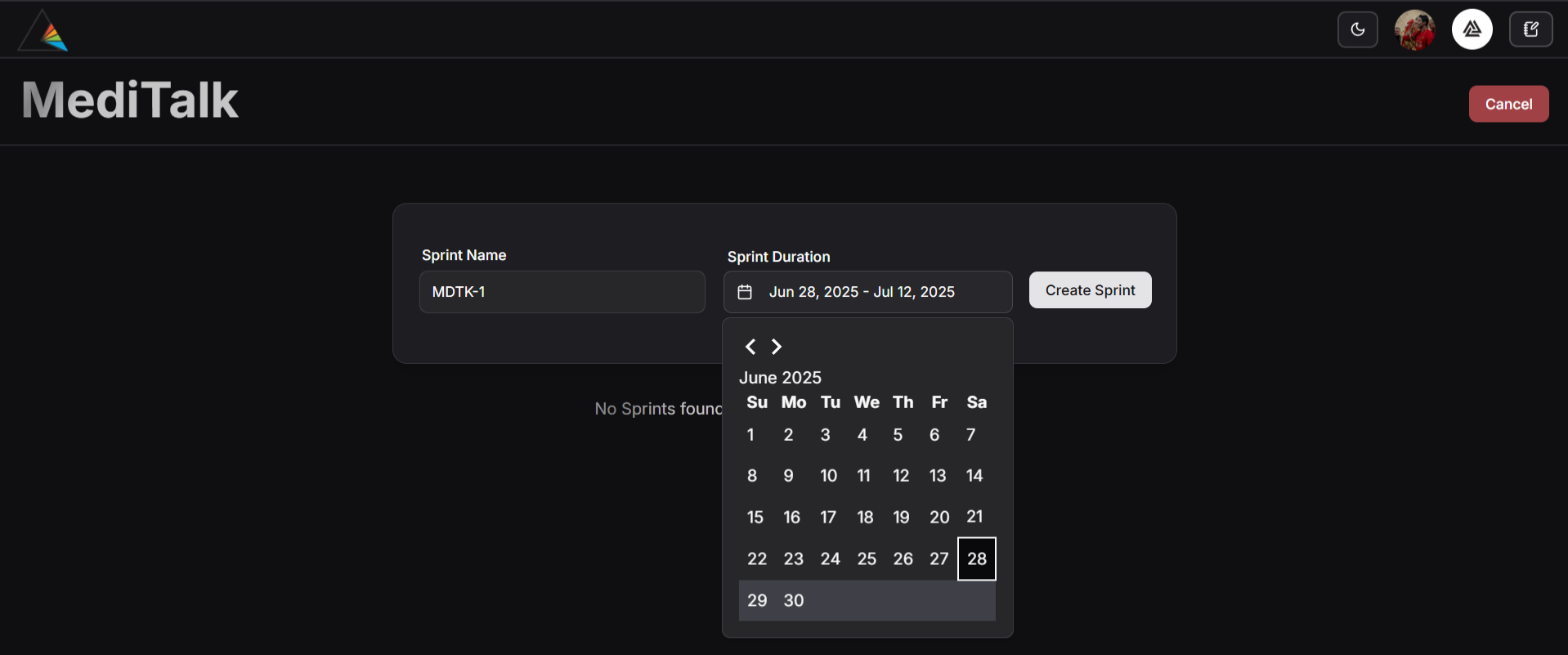The height and width of the screenshot is (655, 1568).
Task: Toggle dark mode with moon icon
Action: (x=1357, y=29)
